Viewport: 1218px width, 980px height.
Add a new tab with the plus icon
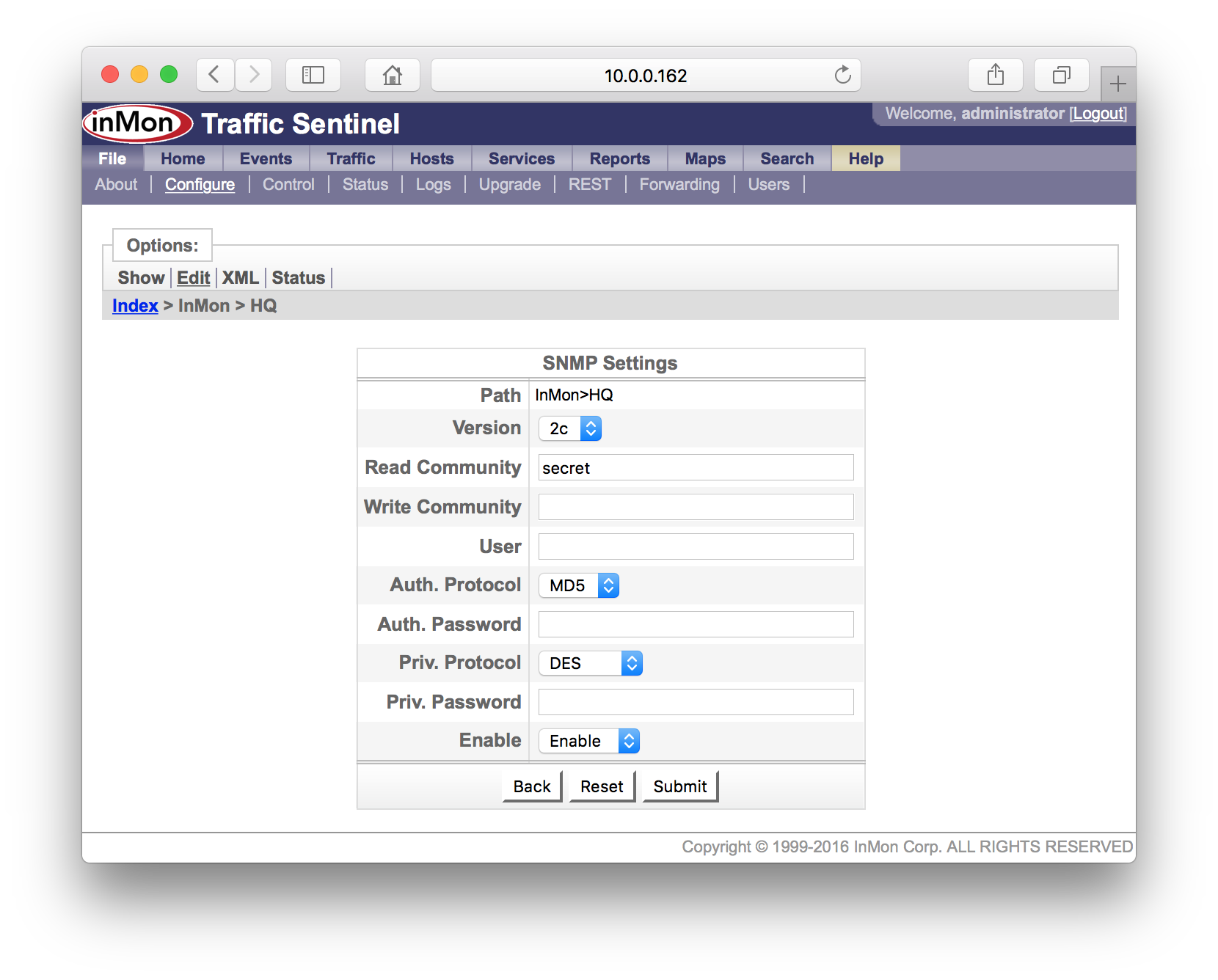pyautogui.click(x=1117, y=84)
